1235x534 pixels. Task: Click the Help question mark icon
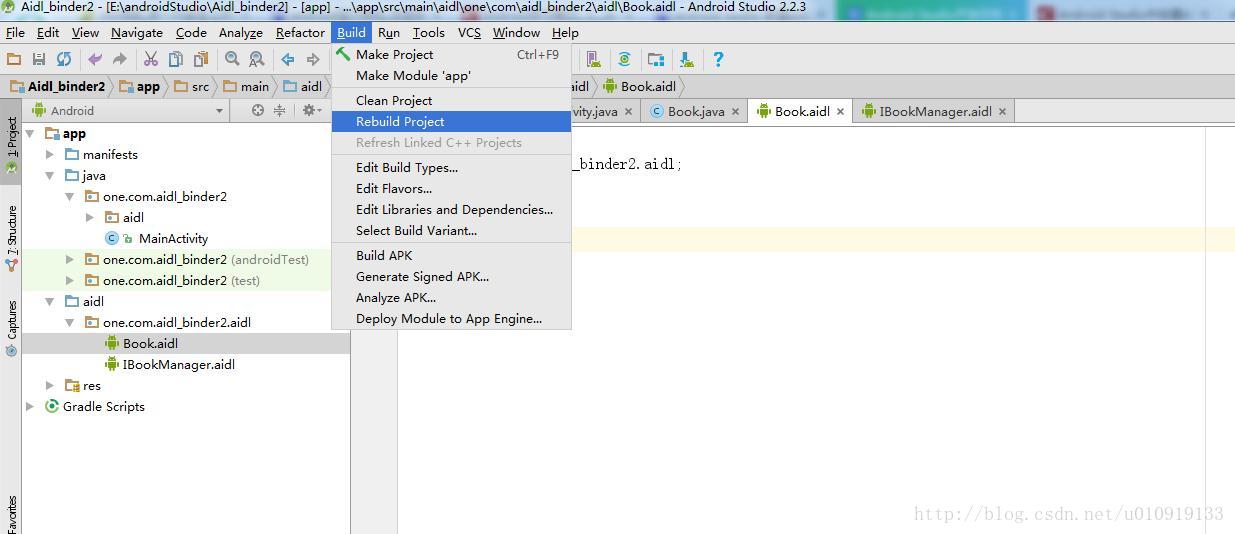coord(718,59)
